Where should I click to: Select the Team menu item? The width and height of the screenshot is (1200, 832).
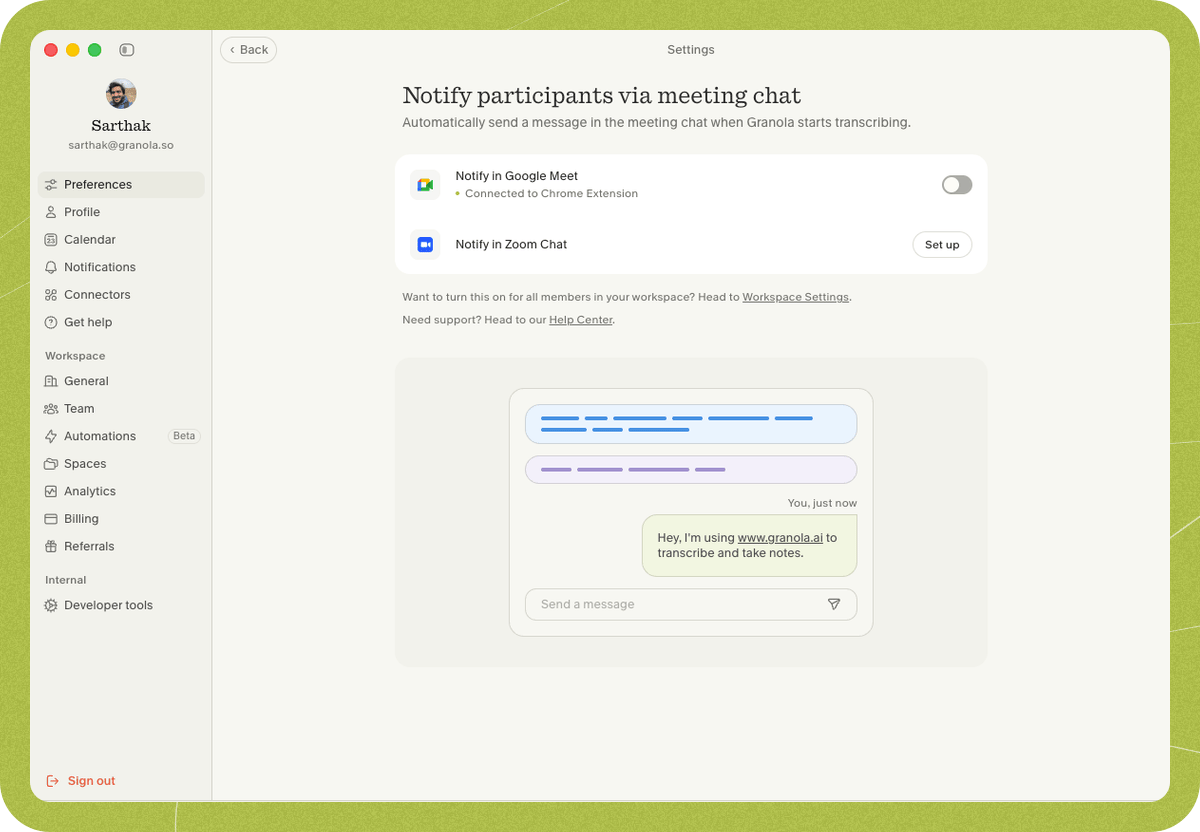[121, 409]
